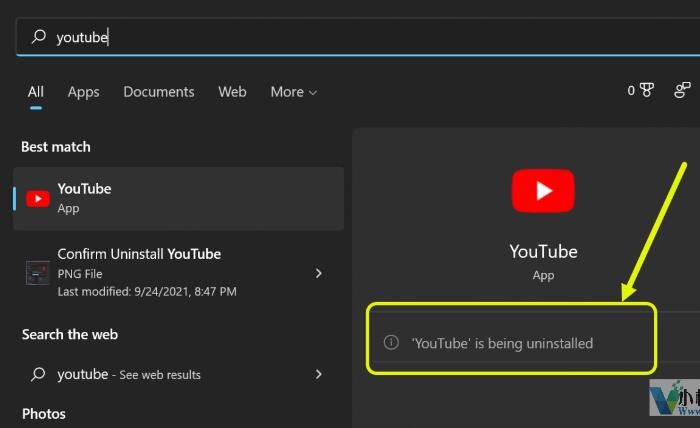Click the Photos section heading
The width and height of the screenshot is (700, 428).
tap(44, 414)
